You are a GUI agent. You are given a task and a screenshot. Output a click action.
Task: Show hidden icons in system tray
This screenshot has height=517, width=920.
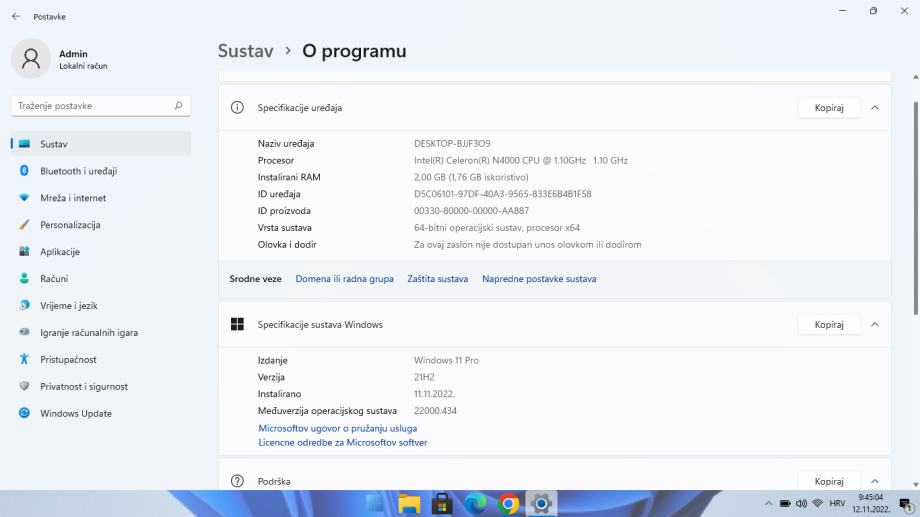(768, 504)
